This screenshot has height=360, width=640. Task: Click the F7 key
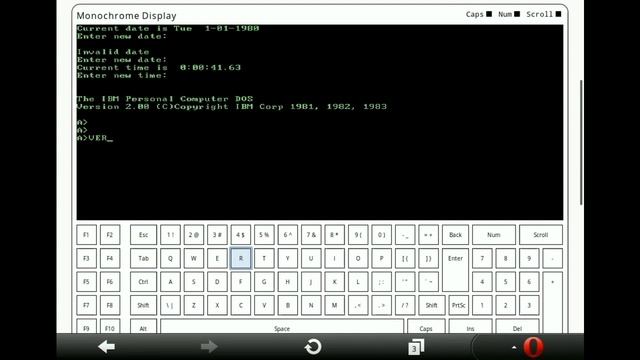coord(86,305)
